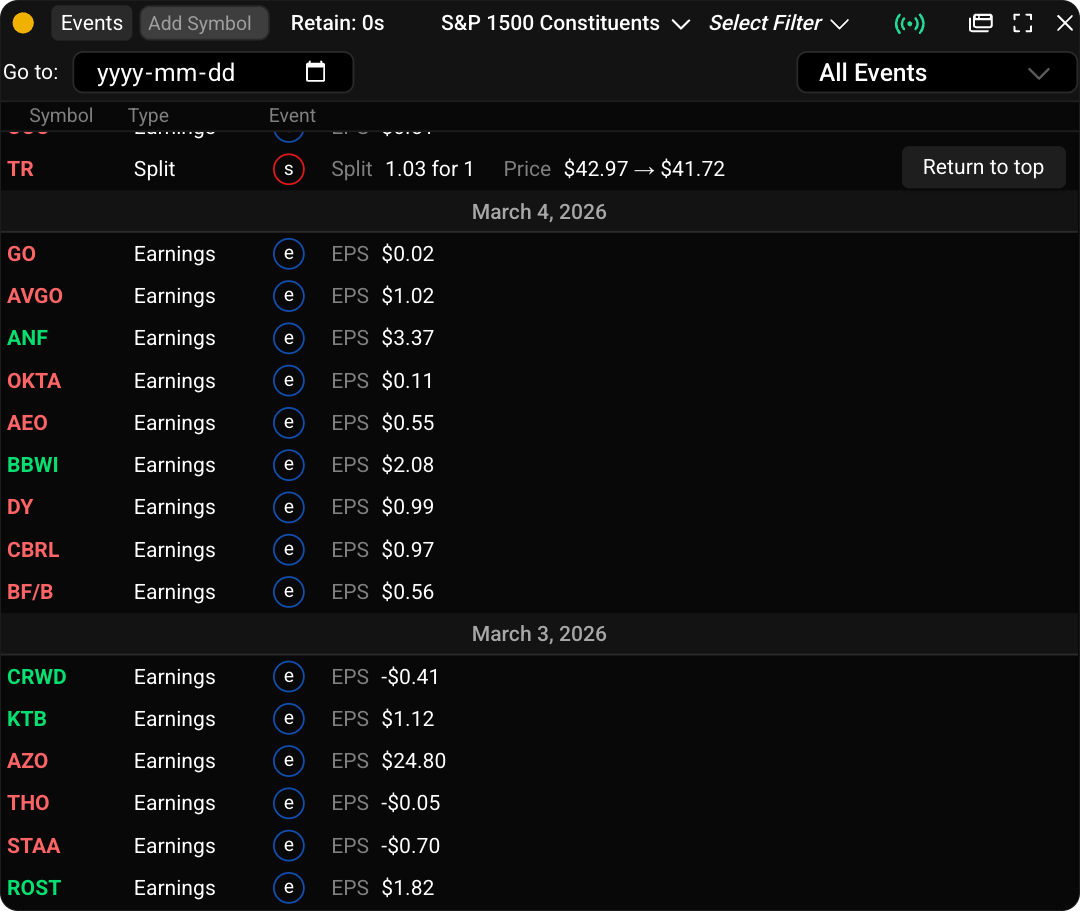
Task: Select the BBWI ticker symbol
Action: 30,465
